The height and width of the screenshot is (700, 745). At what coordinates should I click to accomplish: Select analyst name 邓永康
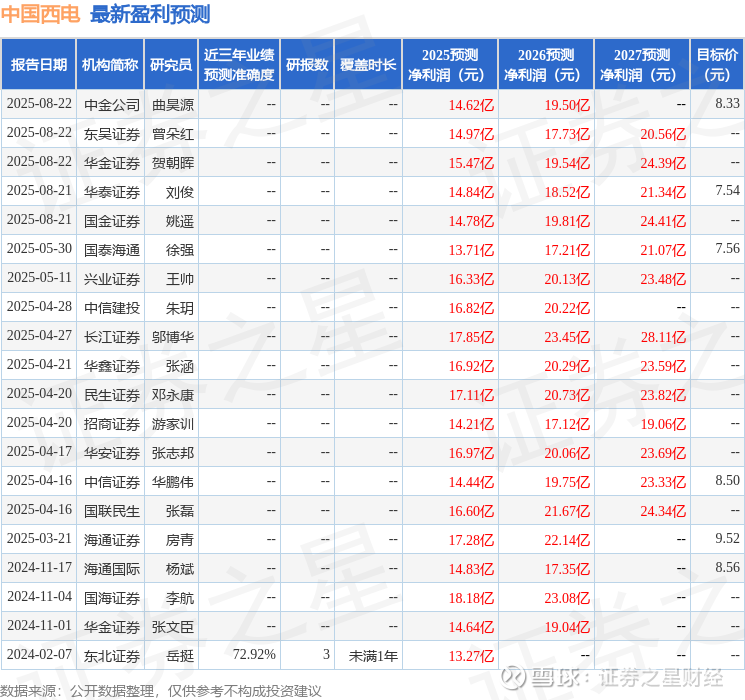click(x=173, y=395)
